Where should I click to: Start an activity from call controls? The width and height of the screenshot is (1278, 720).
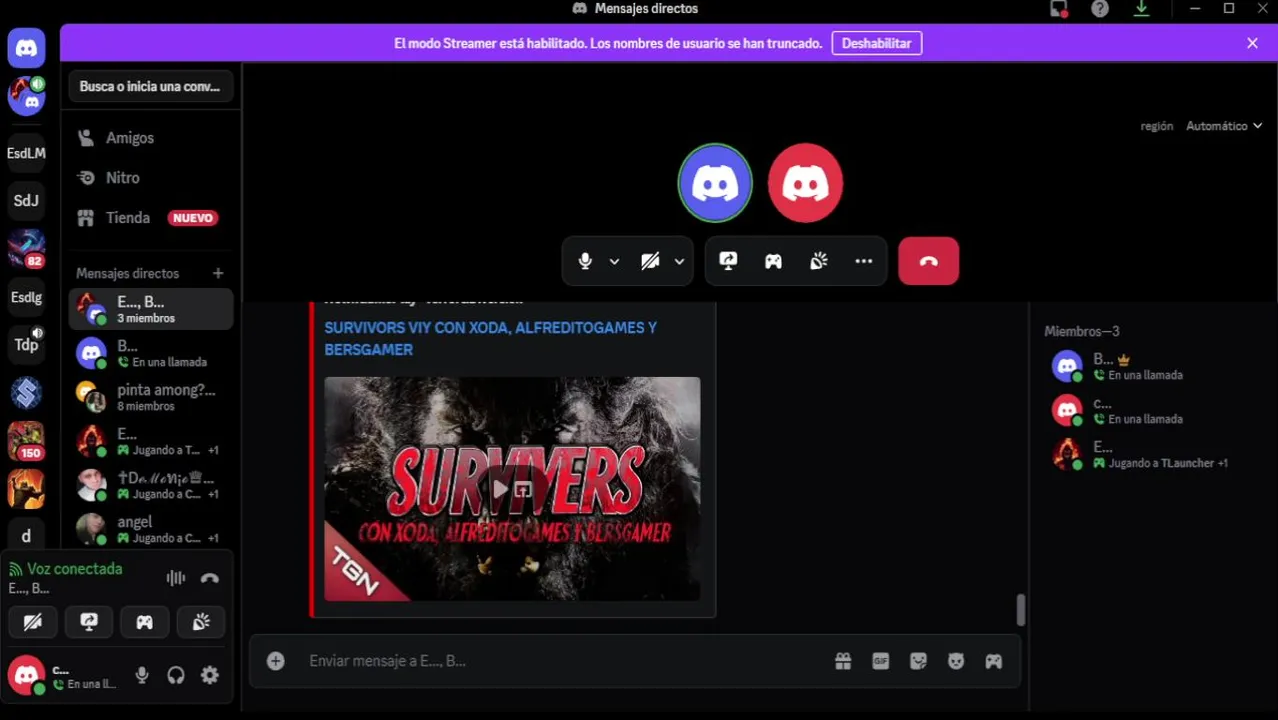[x=773, y=261]
